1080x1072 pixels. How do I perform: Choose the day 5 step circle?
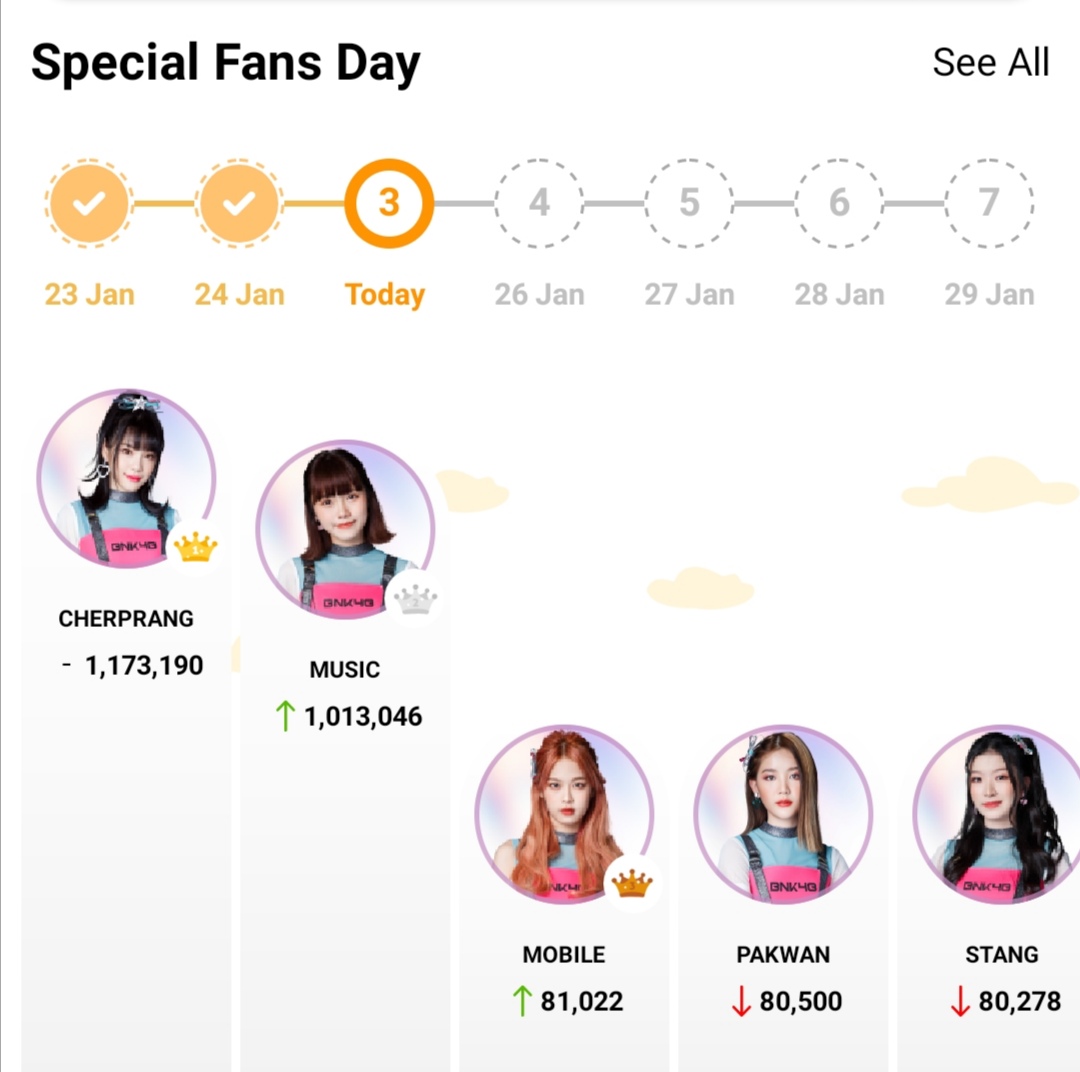689,203
